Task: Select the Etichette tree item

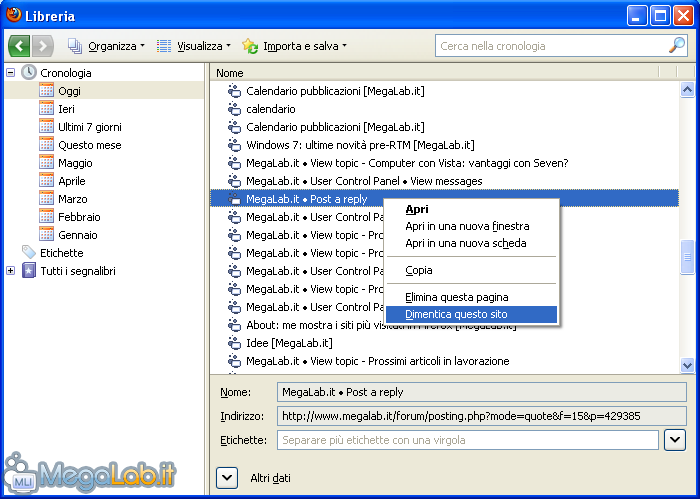Action: point(62,253)
